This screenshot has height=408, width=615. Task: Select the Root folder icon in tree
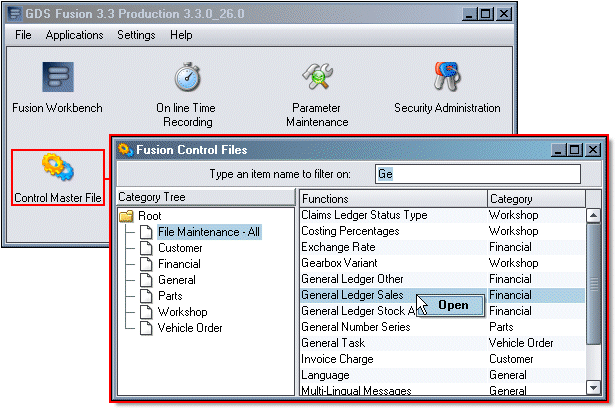pos(126,216)
